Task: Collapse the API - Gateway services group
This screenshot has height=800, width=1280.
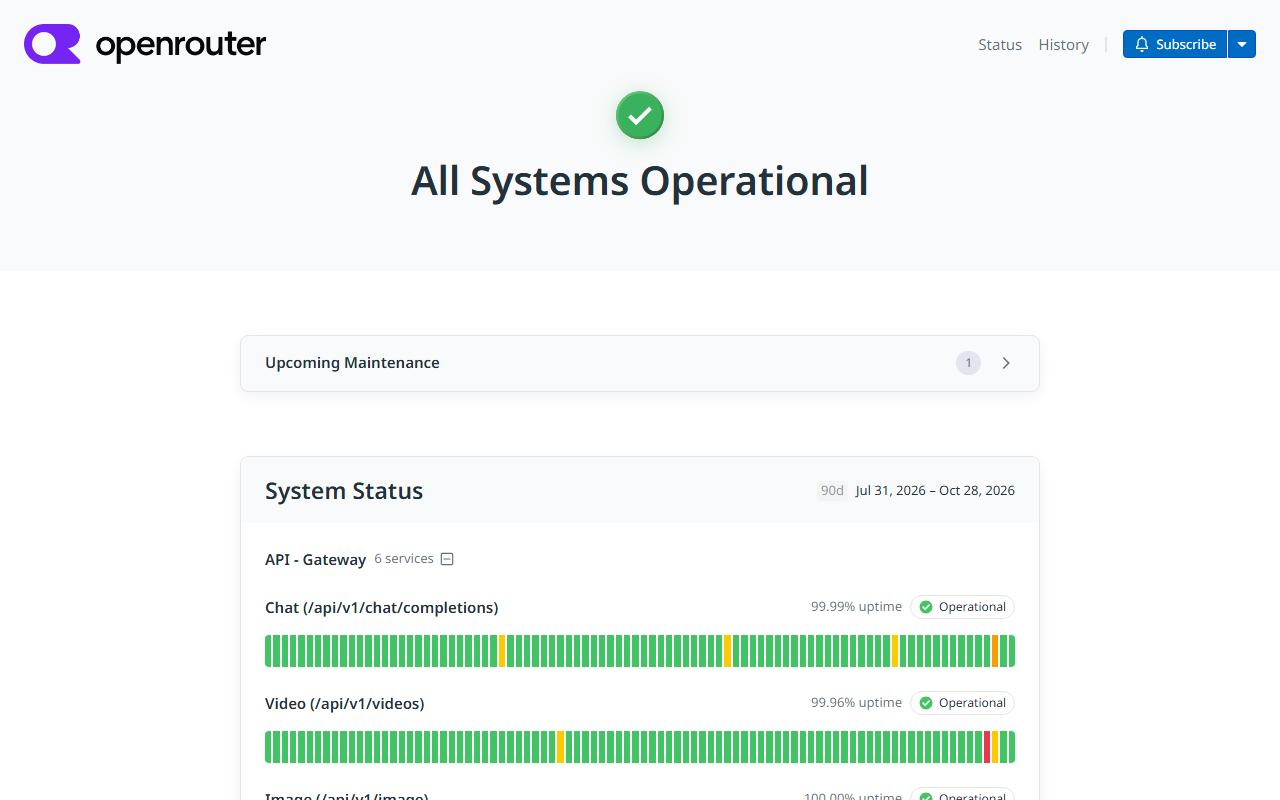Action: click(x=447, y=559)
